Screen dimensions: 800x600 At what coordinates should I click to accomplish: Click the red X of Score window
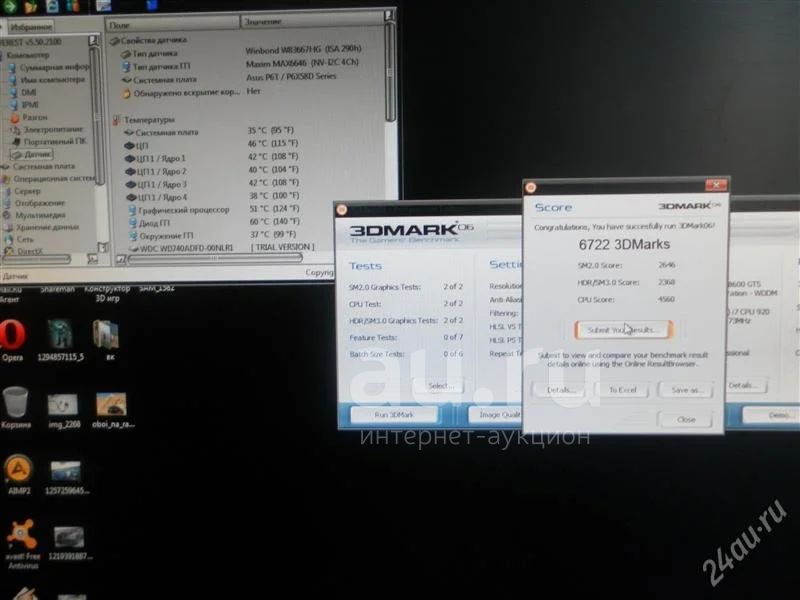716,185
